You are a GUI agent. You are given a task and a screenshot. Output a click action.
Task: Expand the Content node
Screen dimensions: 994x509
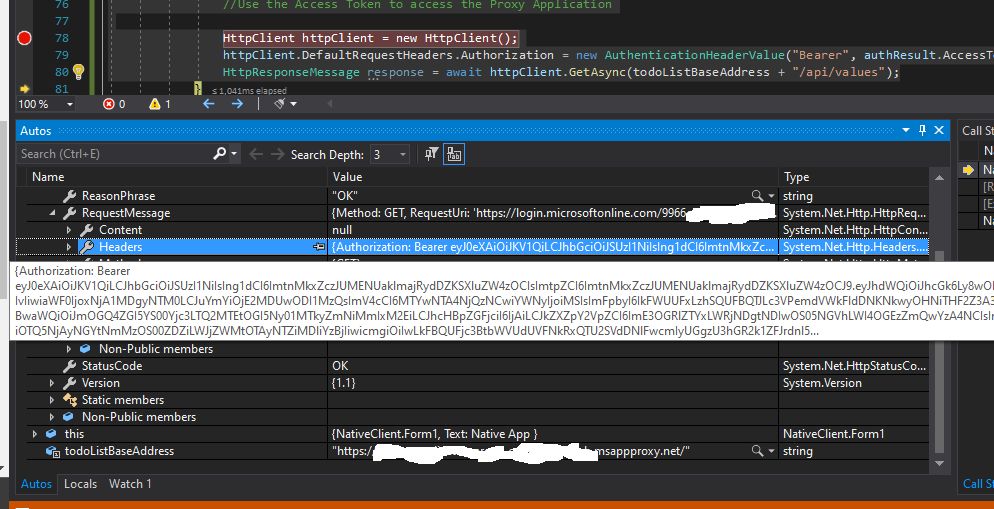[x=69, y=230]
